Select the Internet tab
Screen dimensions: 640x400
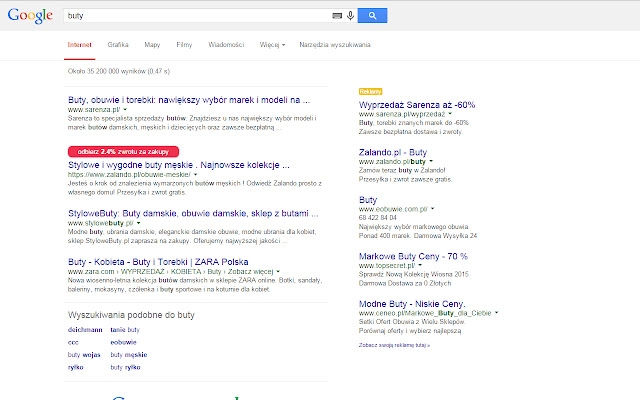click(x=80, y=45)
